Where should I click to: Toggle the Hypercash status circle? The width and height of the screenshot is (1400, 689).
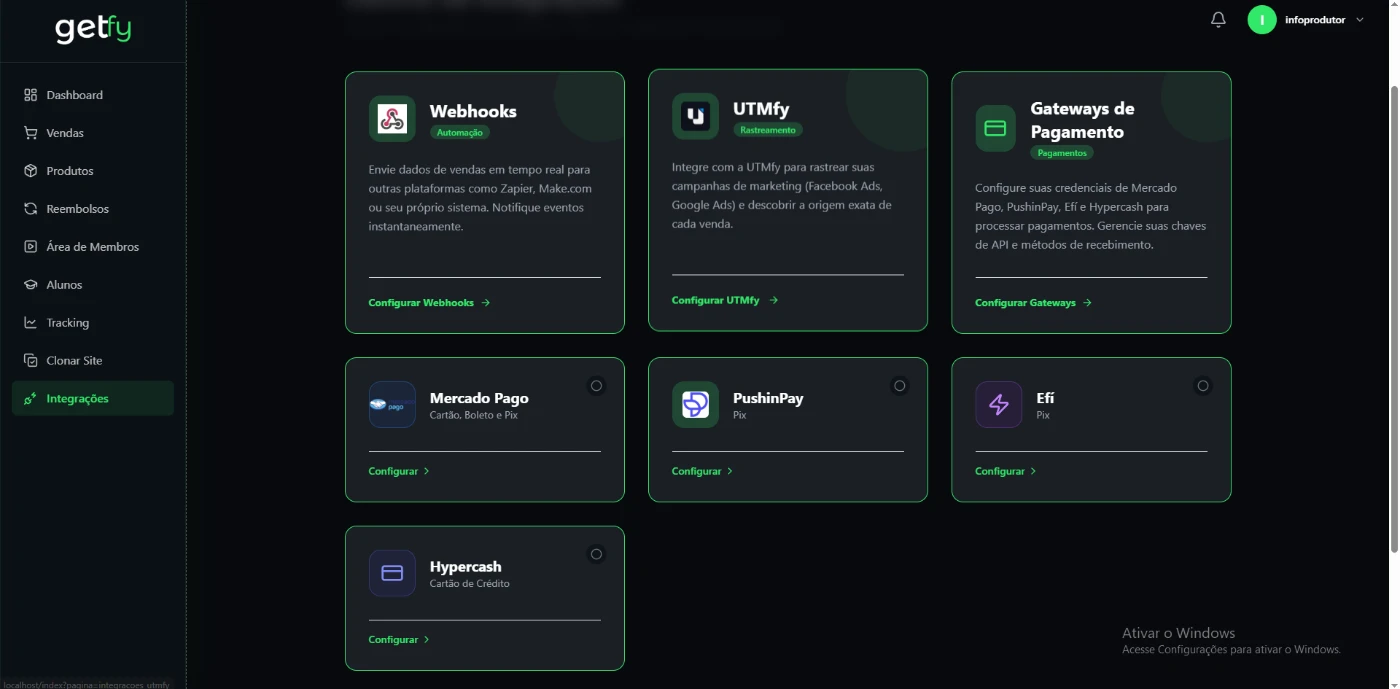596,554
